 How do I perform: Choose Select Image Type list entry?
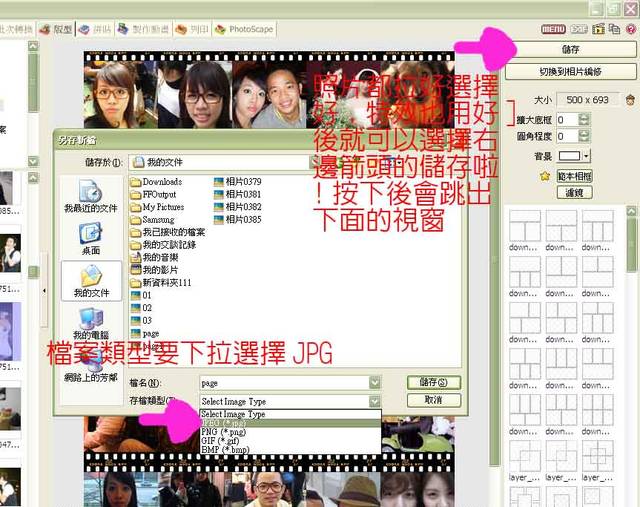[290, 414]
